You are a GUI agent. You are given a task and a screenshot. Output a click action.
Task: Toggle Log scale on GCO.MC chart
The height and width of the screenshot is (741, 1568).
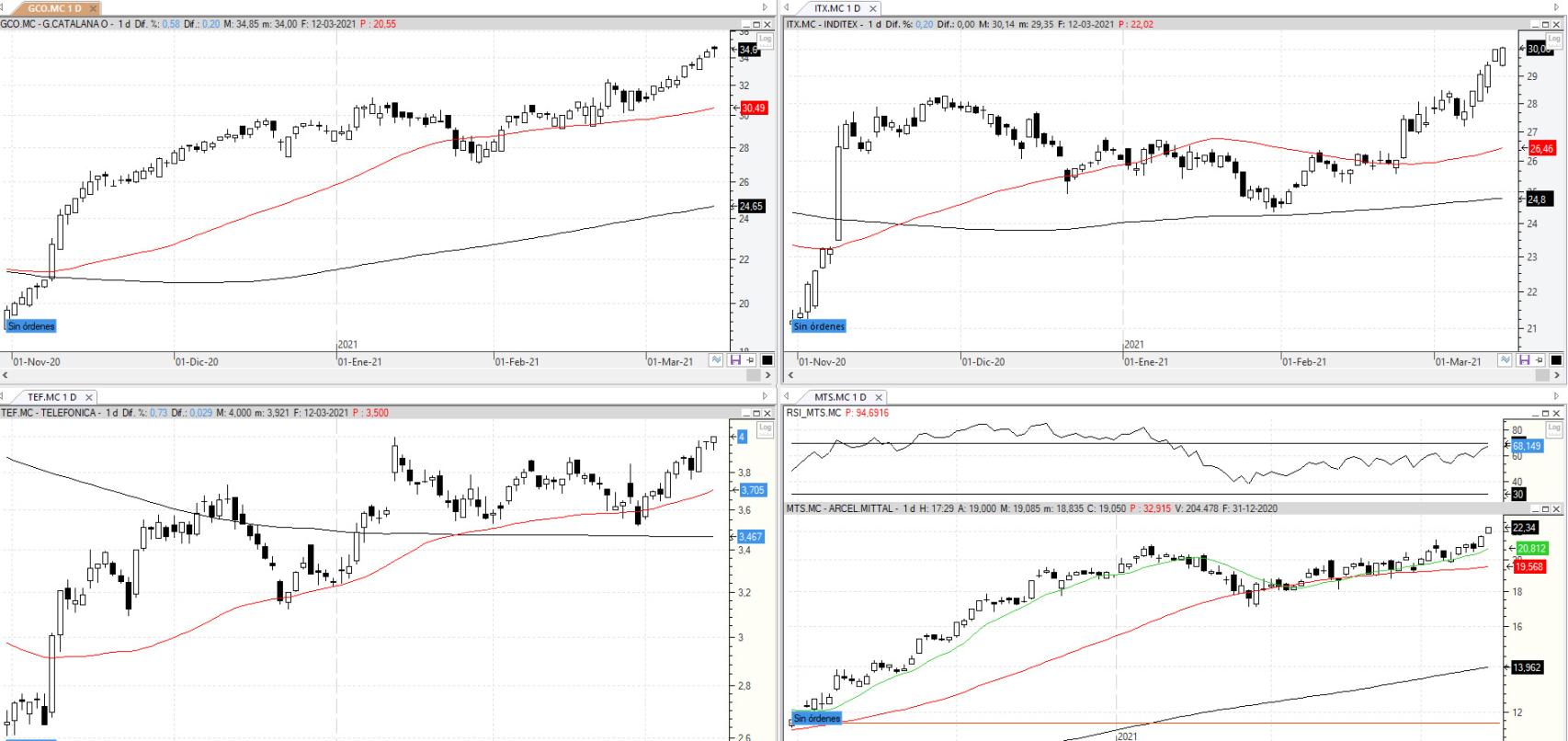(x=766, y=40)
